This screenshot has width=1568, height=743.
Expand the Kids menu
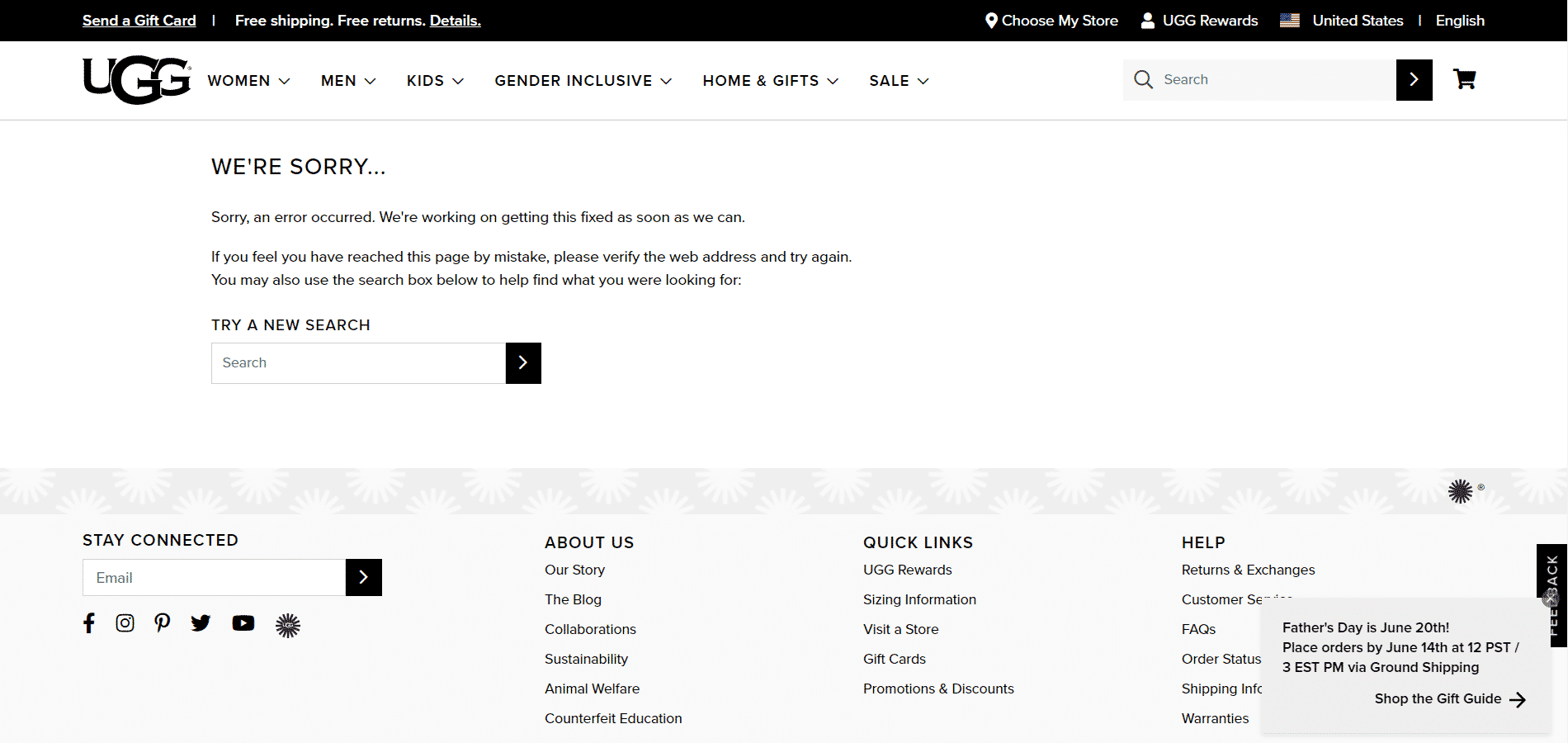coord(435,81)
